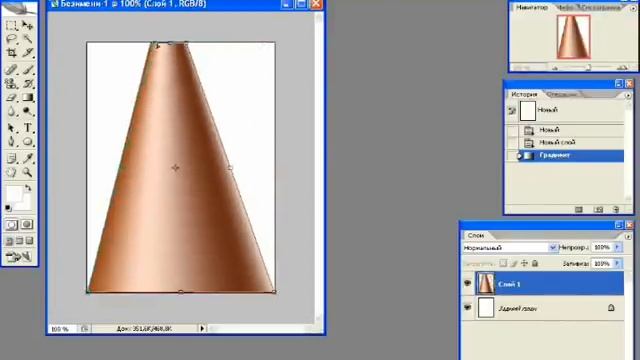Switch to the Операции tab
Image resolution: width=640 pixels, height=360 pixels.
click(562, 95)
